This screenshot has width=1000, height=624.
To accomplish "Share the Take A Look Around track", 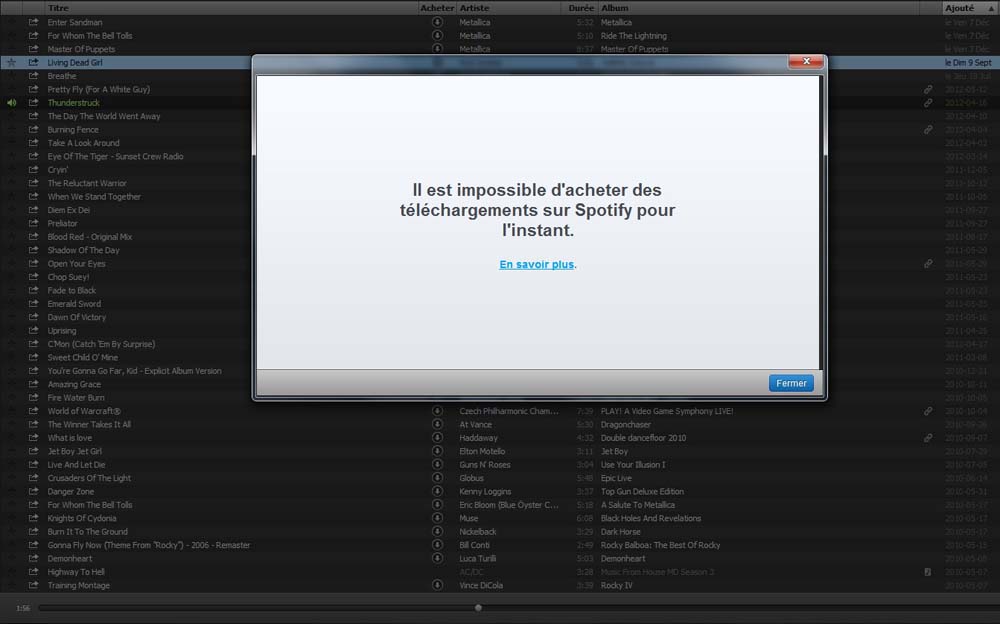I will coord(33,143).
